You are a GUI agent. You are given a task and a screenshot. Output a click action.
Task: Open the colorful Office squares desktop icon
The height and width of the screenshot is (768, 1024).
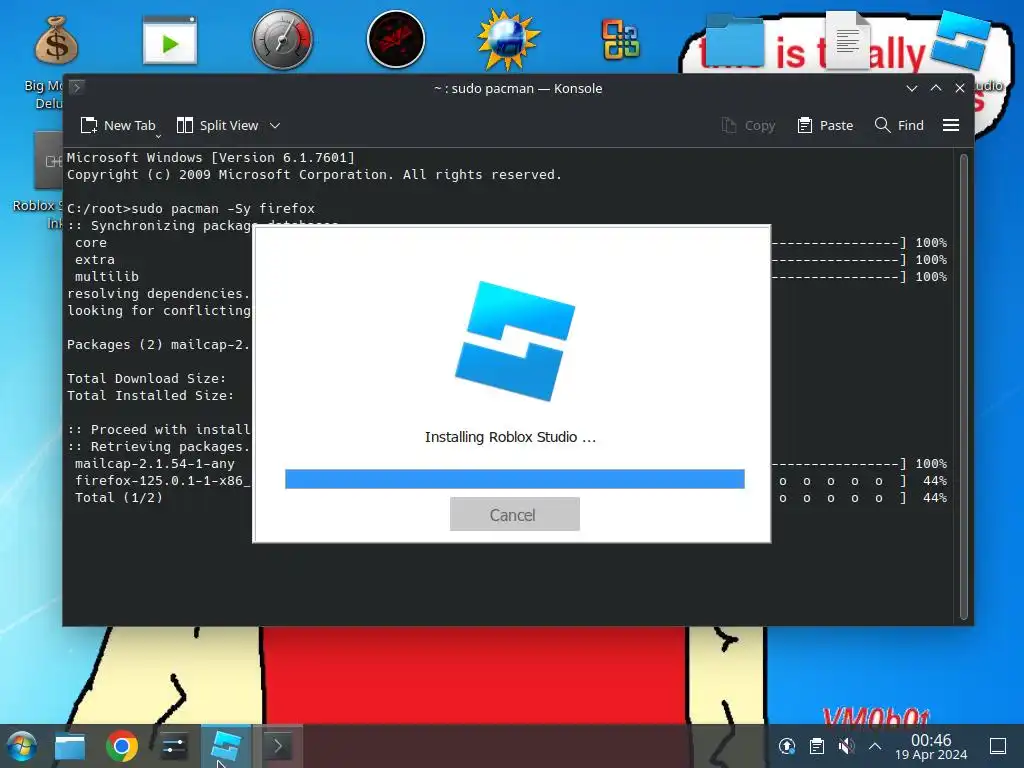point(620,40)
